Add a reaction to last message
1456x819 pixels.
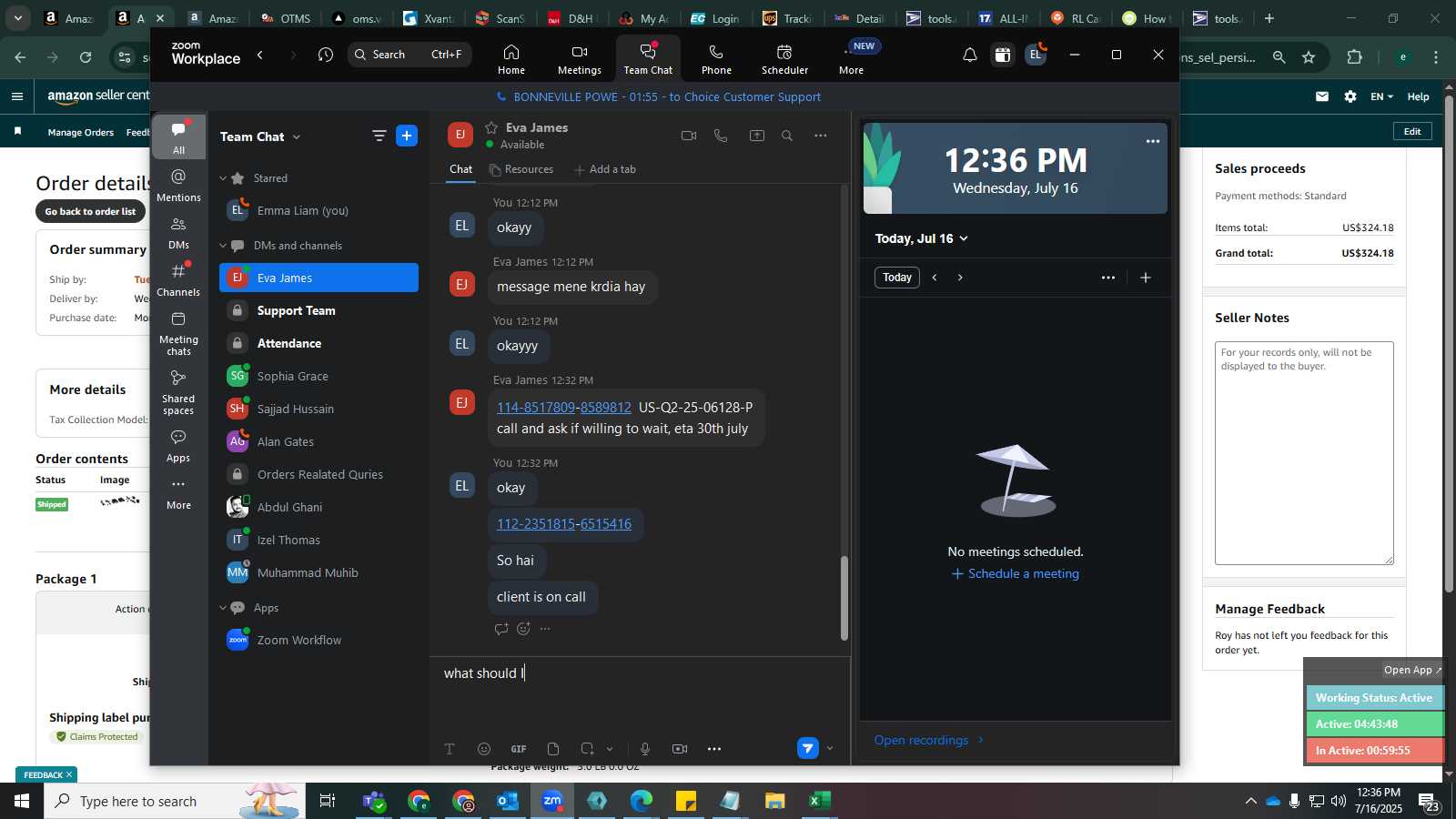523,629
